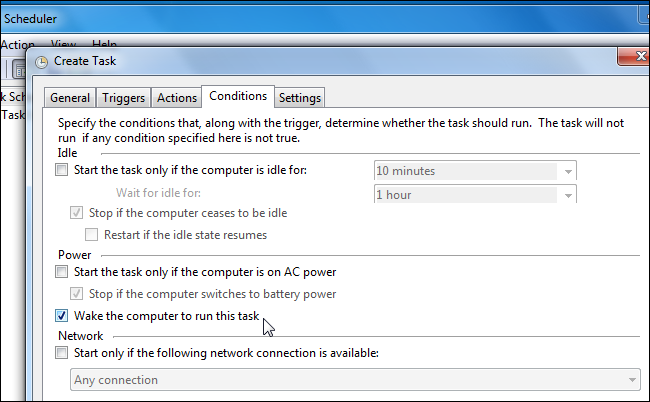This screenshot has width=650, height=402.
Task: Switch to the General tab
Action: coord(70,98)
